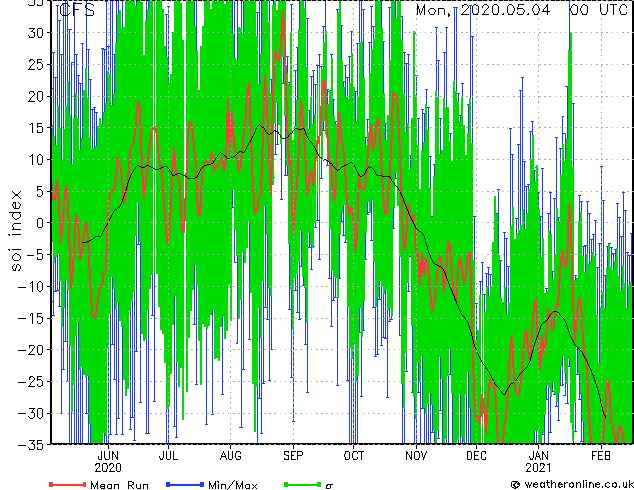The width and height of the screenshot is (634, 490).
Task: Click the y-axis value 25
Action: pyautogui.click(x=37, y=64)
